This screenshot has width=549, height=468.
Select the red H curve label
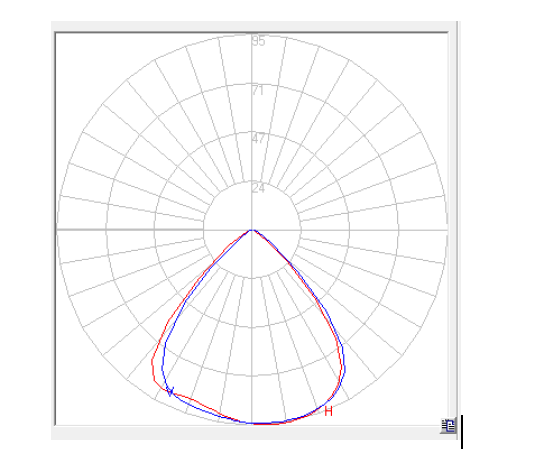(x=328, y=411)
